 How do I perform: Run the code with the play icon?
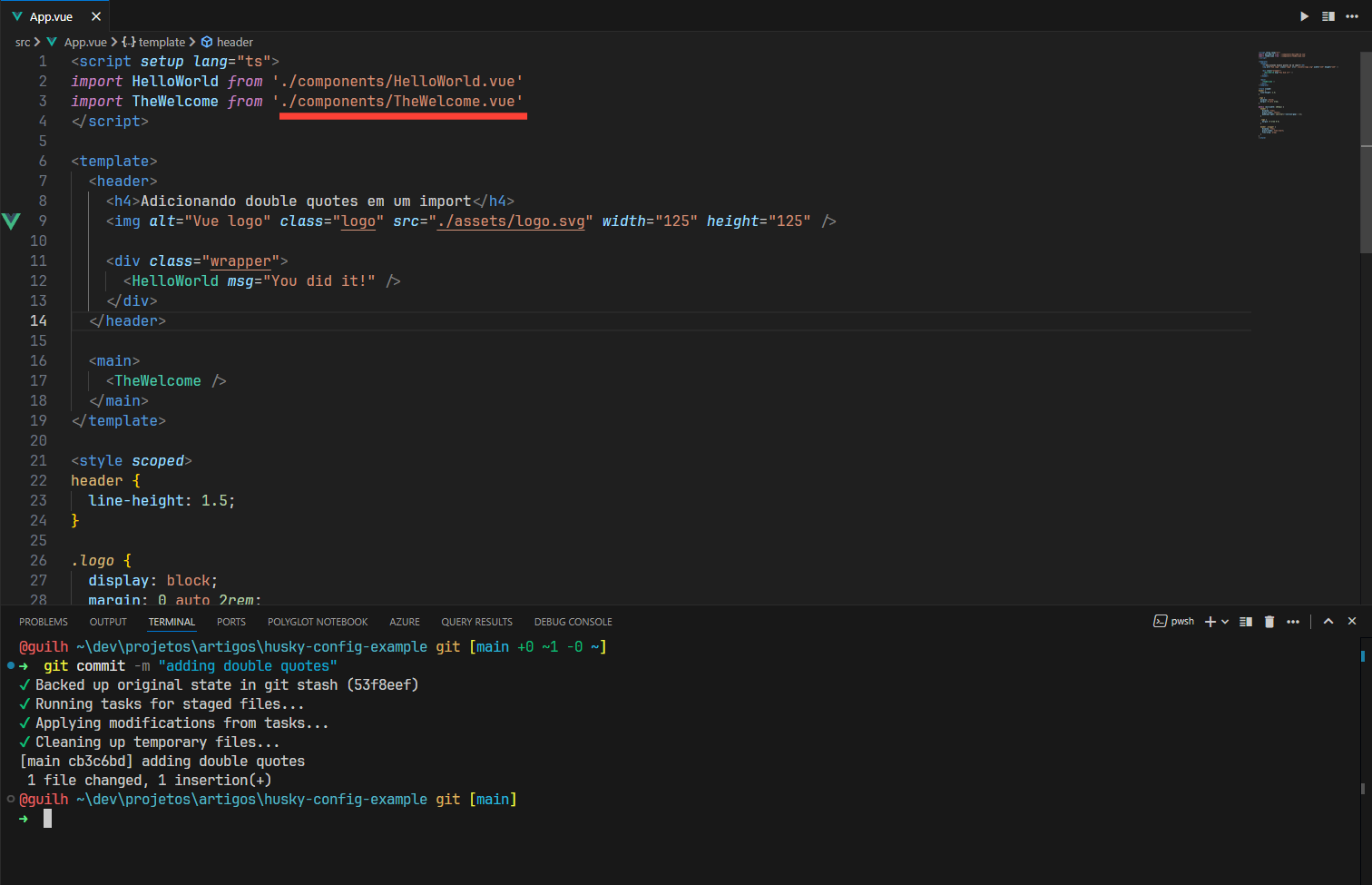(1304, 16)
